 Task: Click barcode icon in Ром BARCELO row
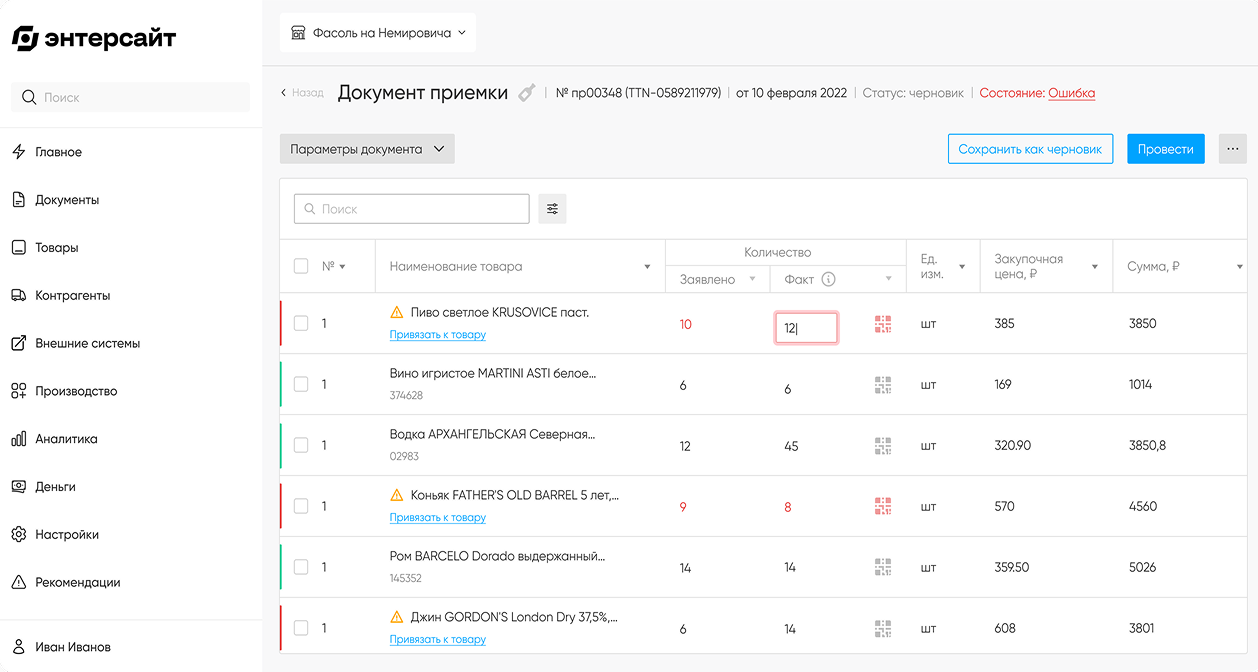coord(882,567)
